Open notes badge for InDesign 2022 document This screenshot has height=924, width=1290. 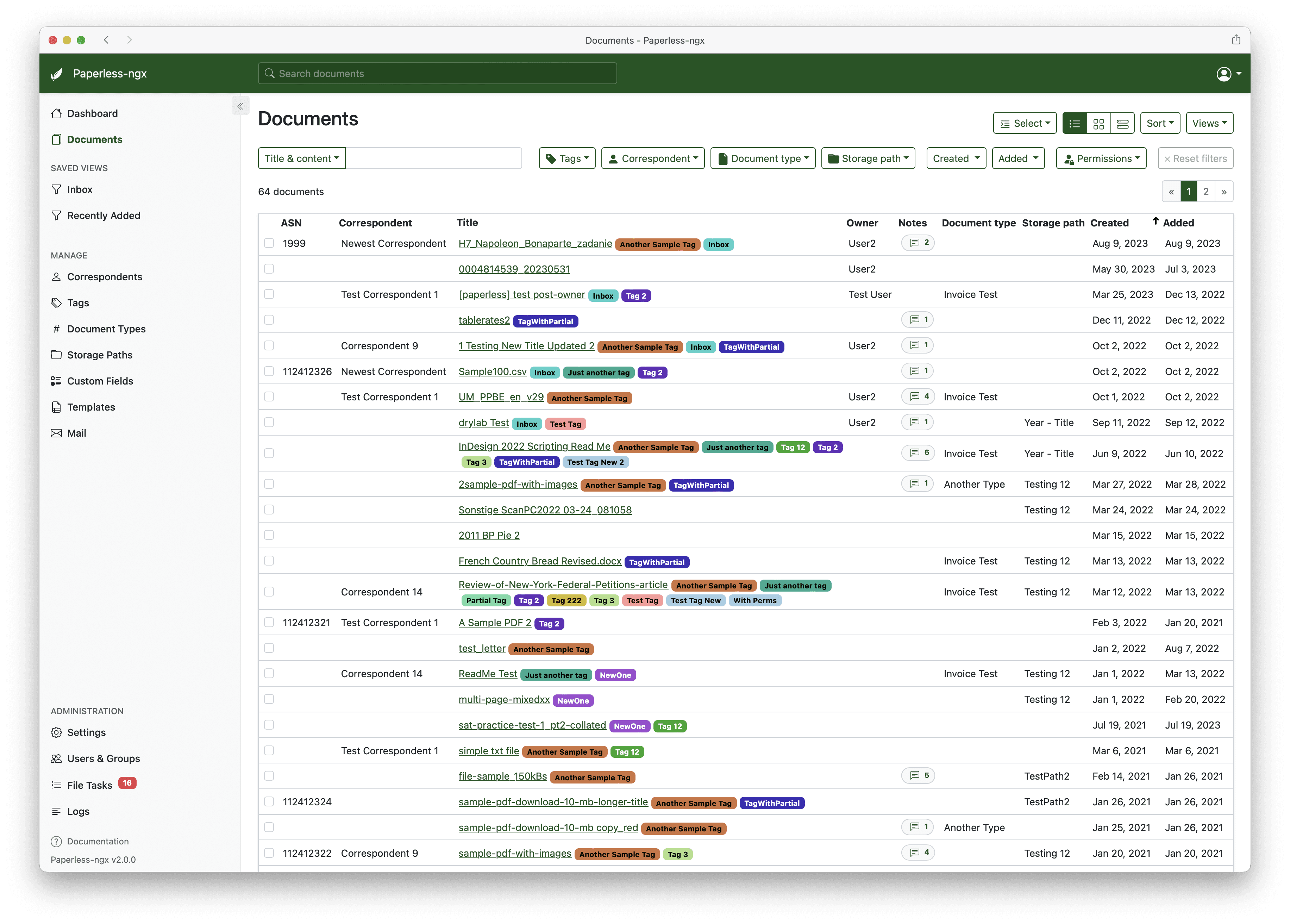[919, 453]
